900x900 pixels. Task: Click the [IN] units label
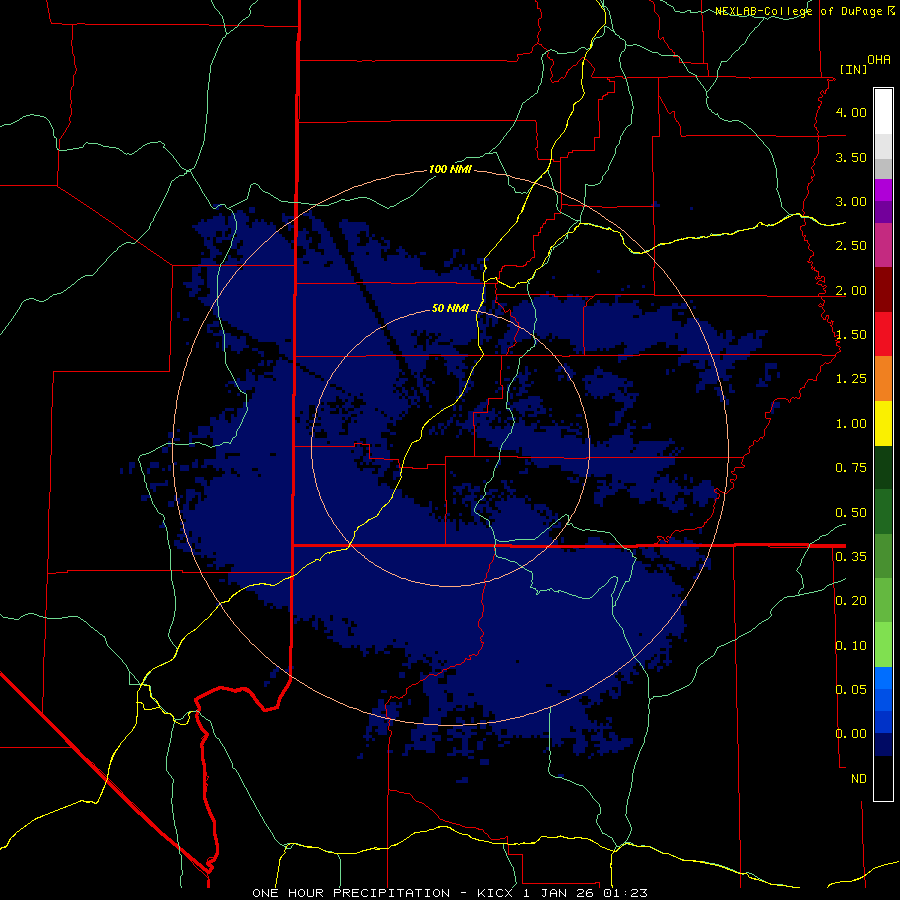pos(853,69)
